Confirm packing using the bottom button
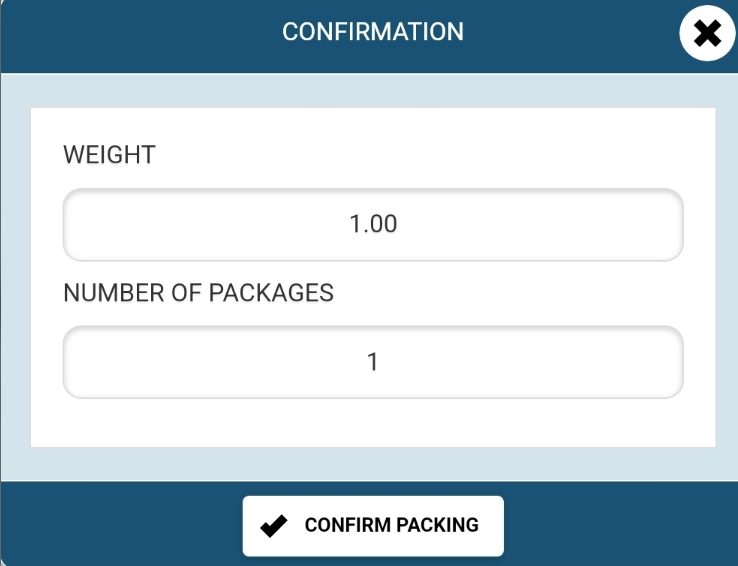This screenshot has width=738, height=566. click(x=373, y=526)
